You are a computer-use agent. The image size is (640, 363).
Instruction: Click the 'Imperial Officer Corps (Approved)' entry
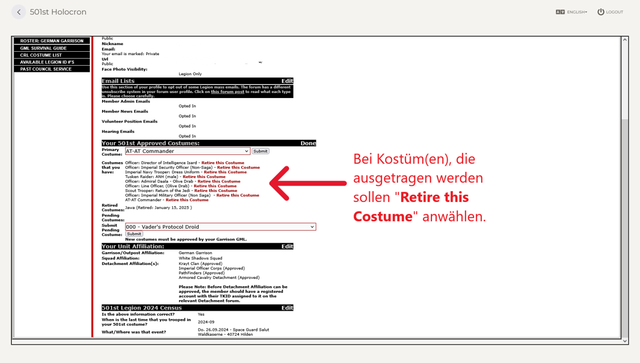point(212,268)
